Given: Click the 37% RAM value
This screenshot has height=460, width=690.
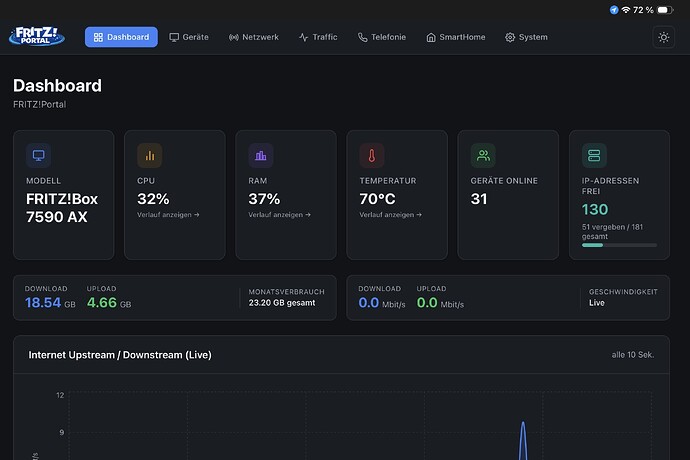Looking at the screenshot, I should pos(264,199).
